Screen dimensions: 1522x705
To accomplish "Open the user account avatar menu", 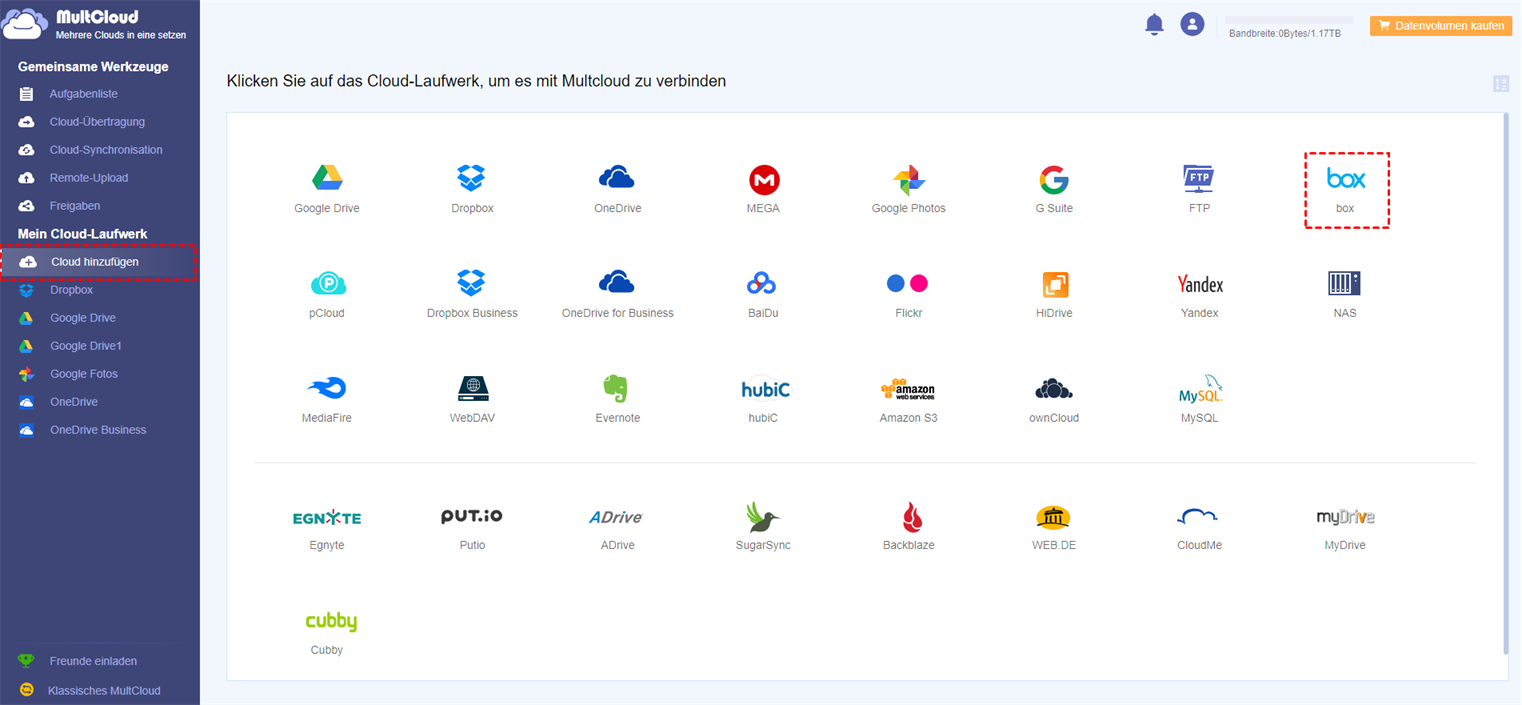I will 1192,24.
